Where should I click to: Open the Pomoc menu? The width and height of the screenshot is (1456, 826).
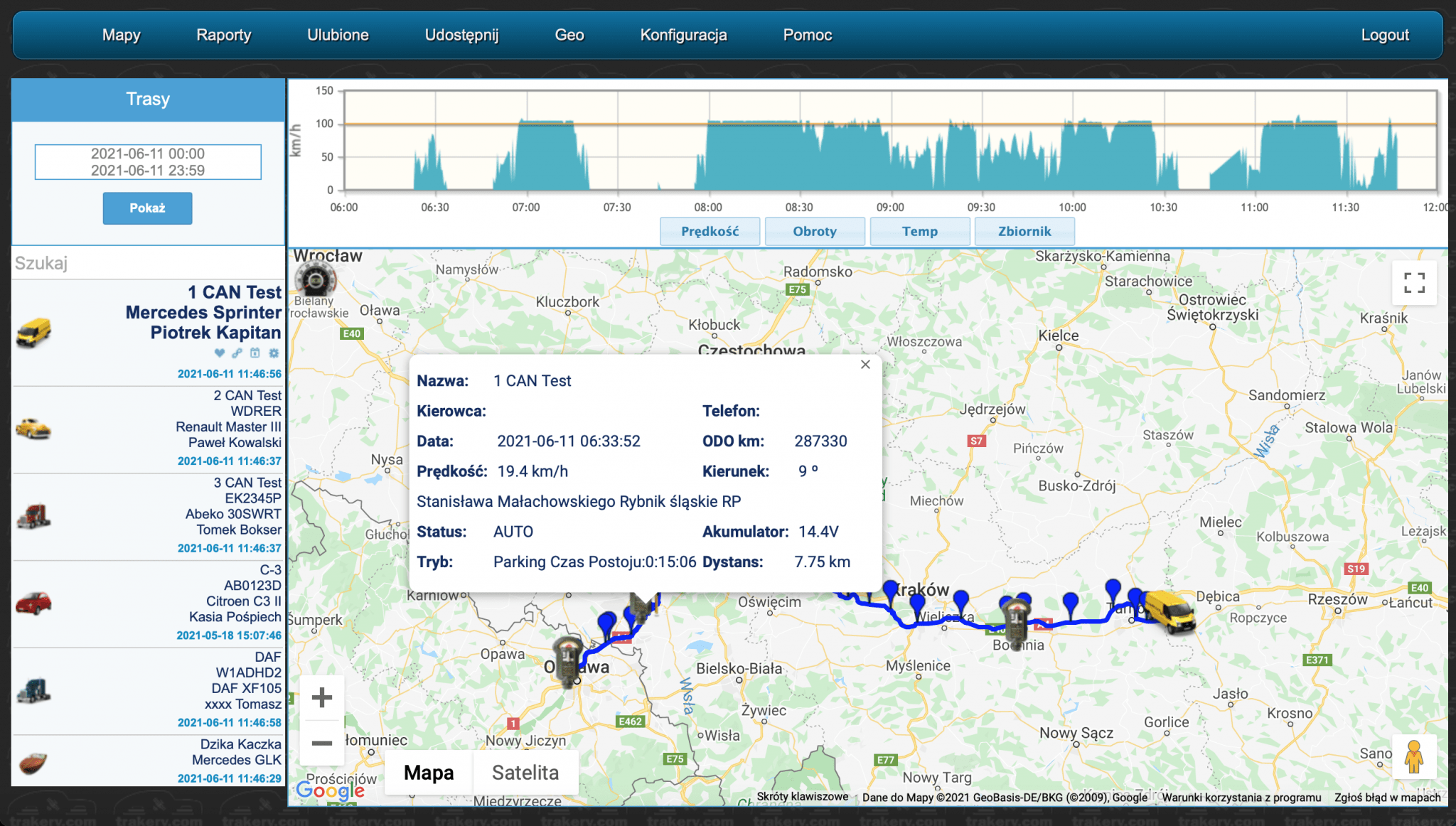(x=807, y=35)
